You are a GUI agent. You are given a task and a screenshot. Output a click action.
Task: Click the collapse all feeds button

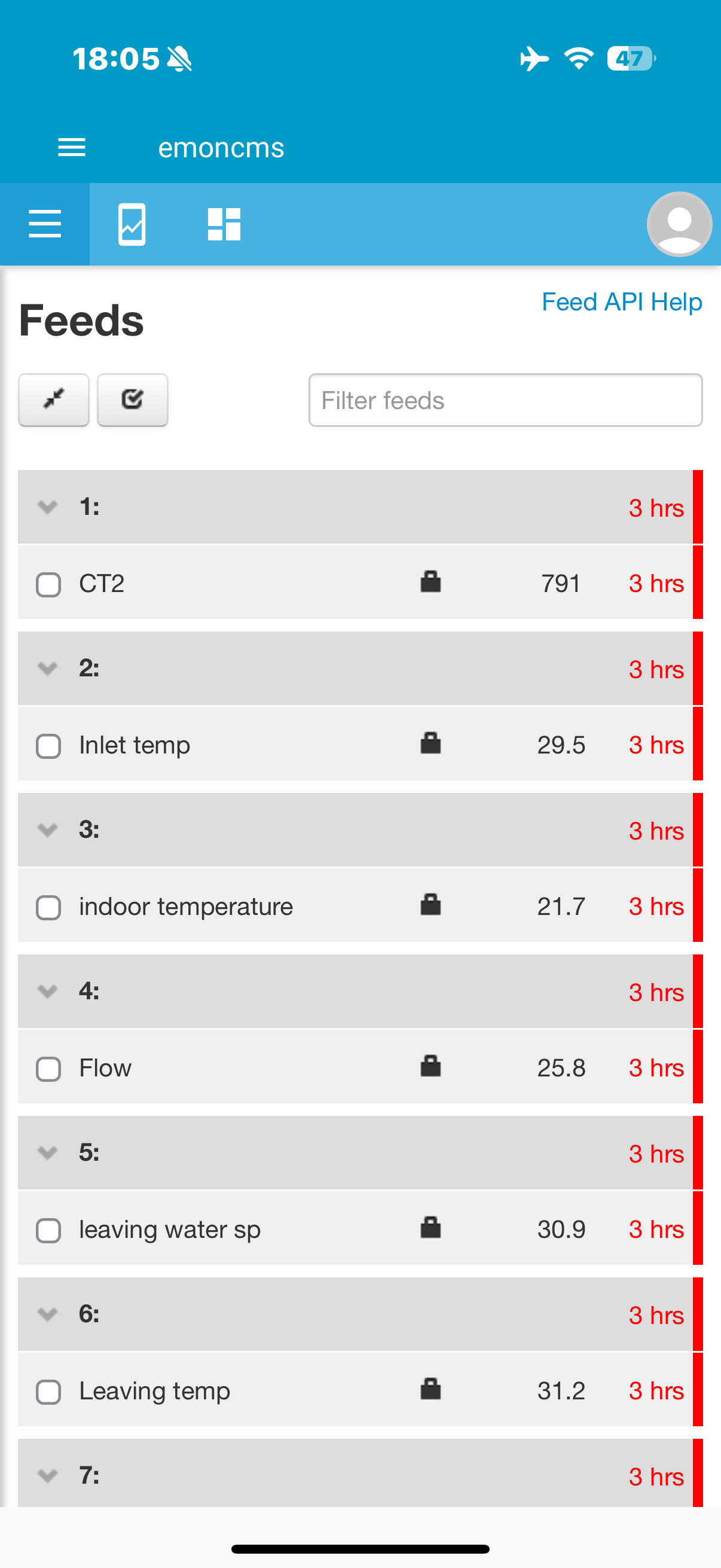(54, 399)
